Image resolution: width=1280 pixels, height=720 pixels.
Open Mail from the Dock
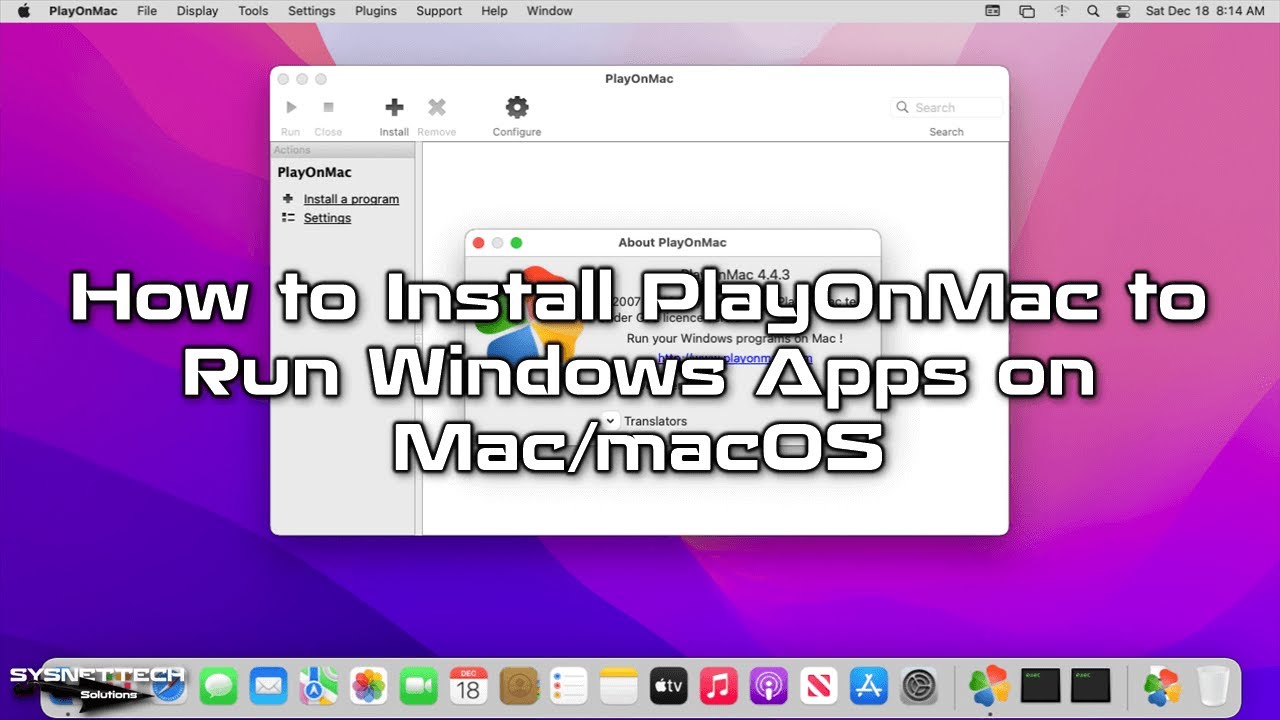pyautogui.click(x=268, y=687)
